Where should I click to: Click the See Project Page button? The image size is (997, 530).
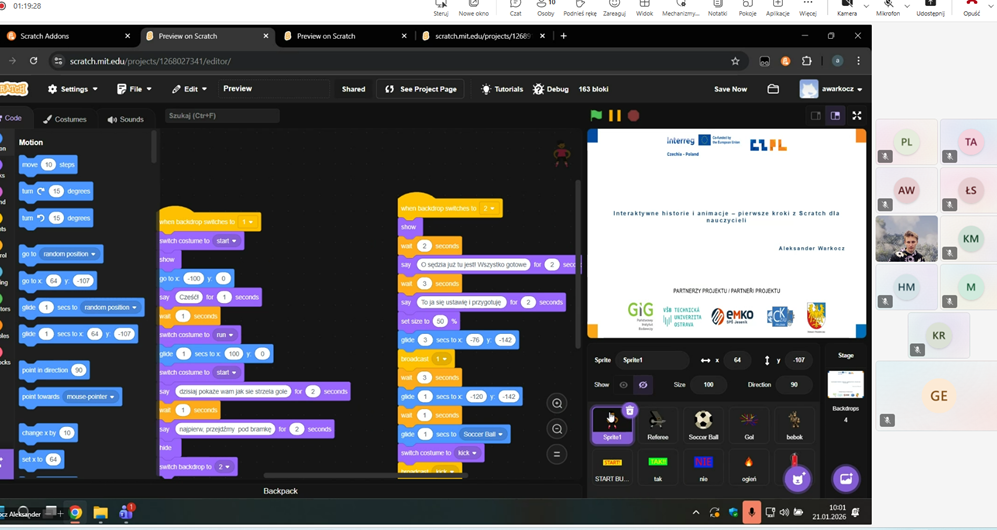[x=422, y=89]
